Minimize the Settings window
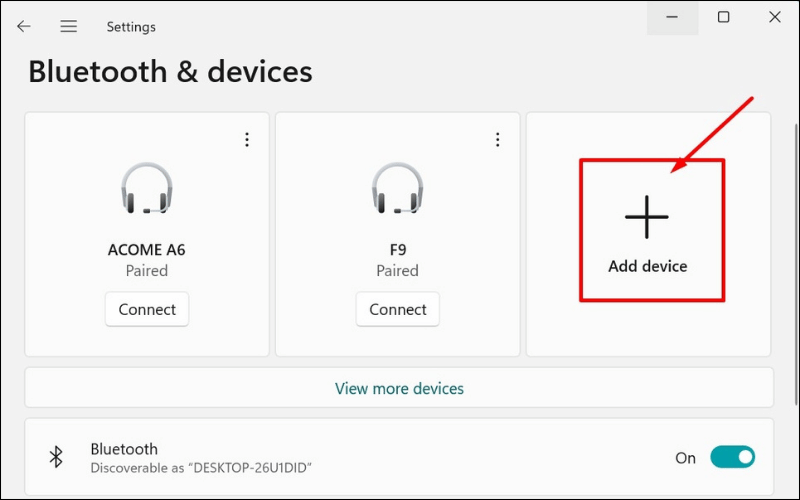This screenshot has width=800, height=500. pyautogui.click(x=672, y=17)
